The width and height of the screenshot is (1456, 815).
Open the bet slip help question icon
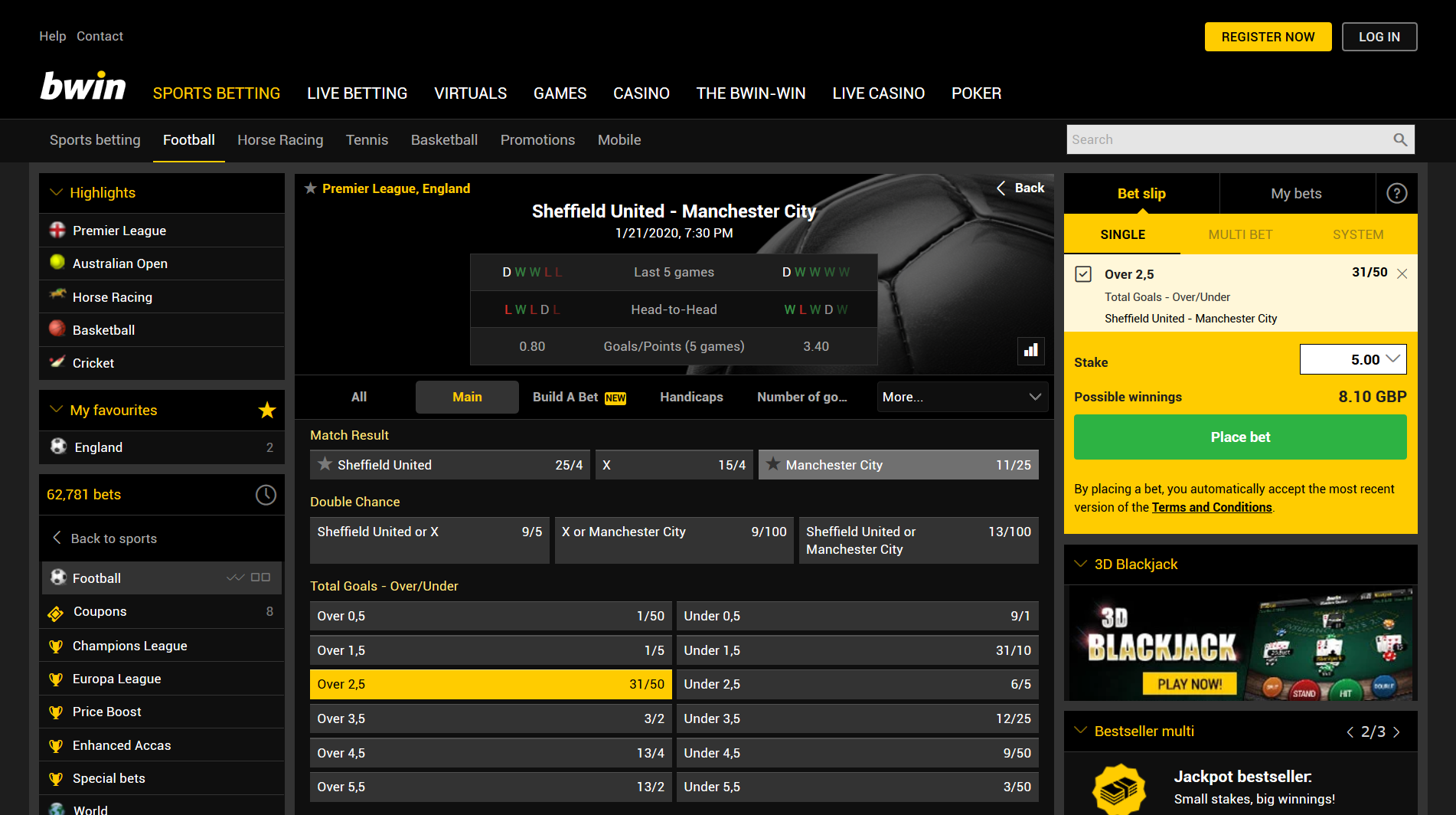tap(1396, 194)
